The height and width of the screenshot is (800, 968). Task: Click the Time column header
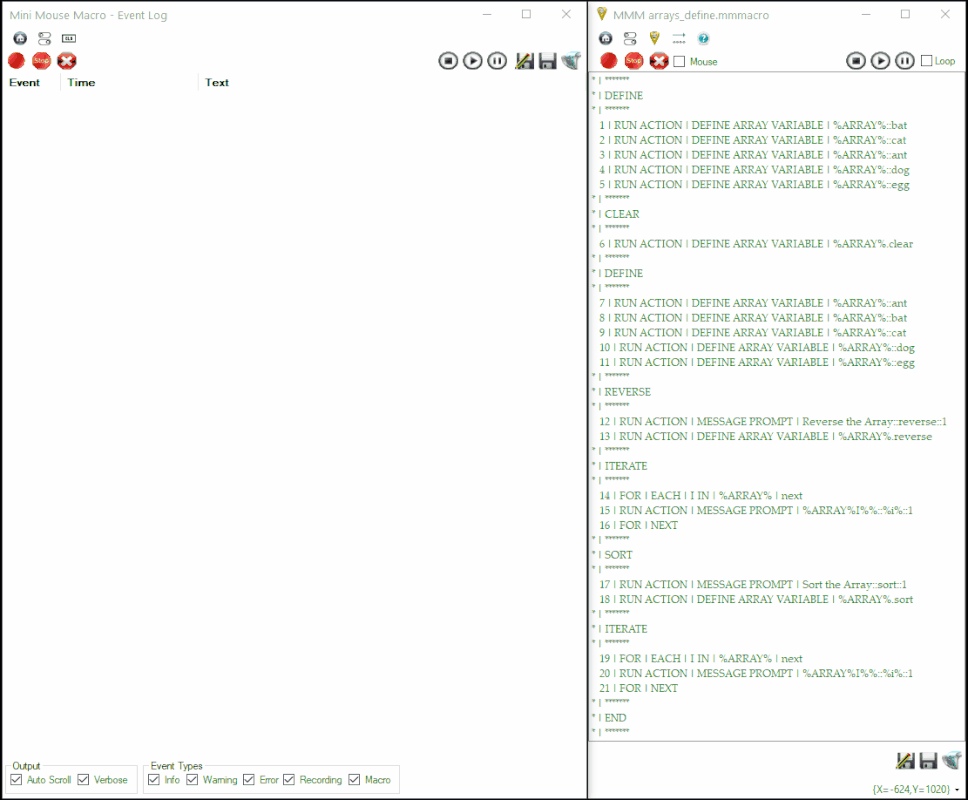(x=81, y=83)
